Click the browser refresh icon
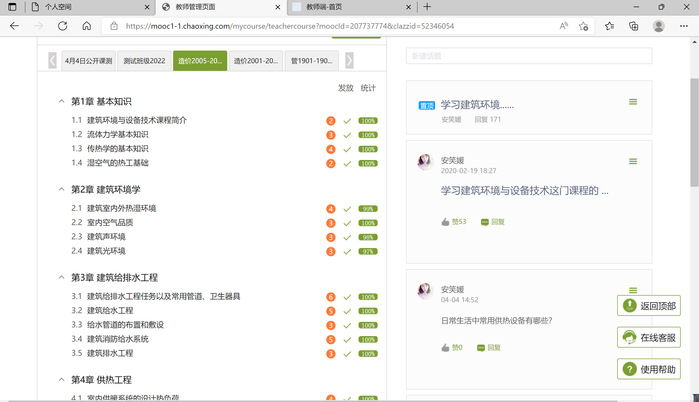The height and width of the screenshot is (402, 699). [x=62, y=26]
